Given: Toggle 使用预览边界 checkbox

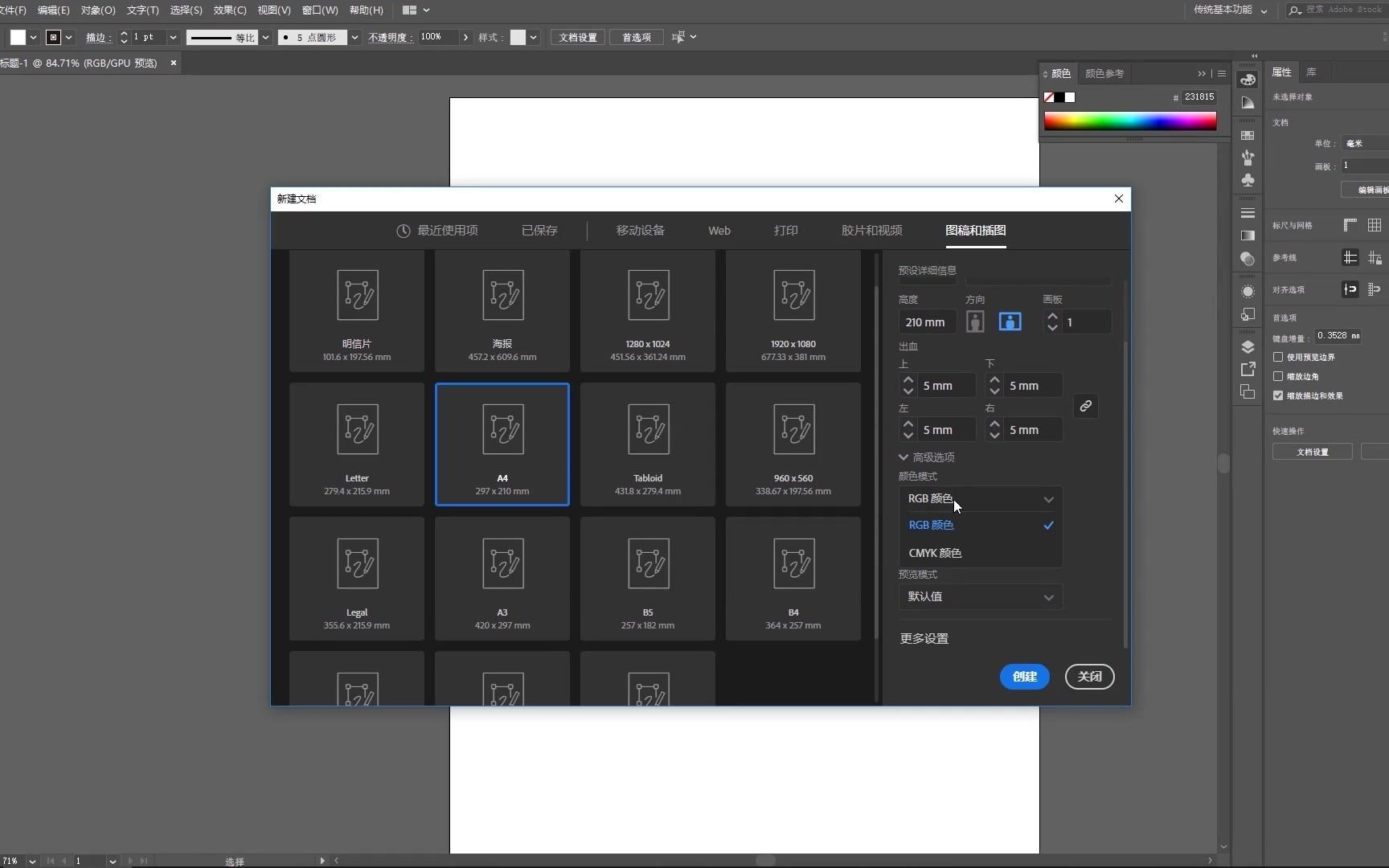Looking at the screenshot, I should 1278,357.
